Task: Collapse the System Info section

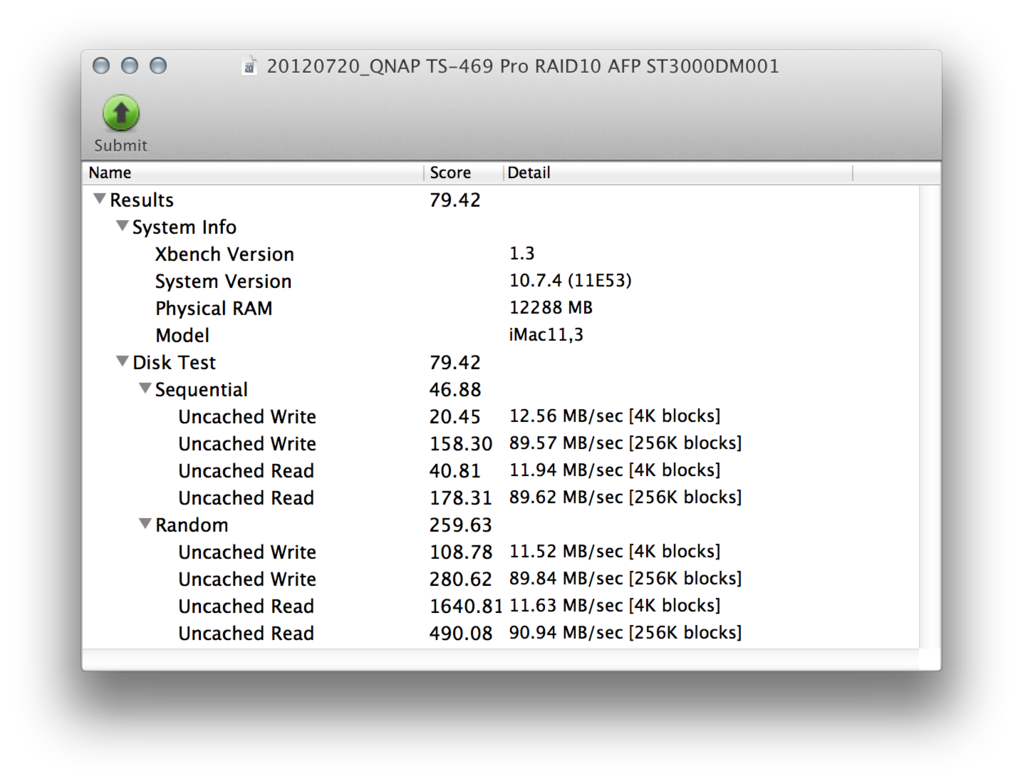Action: [x=122, y=227]
